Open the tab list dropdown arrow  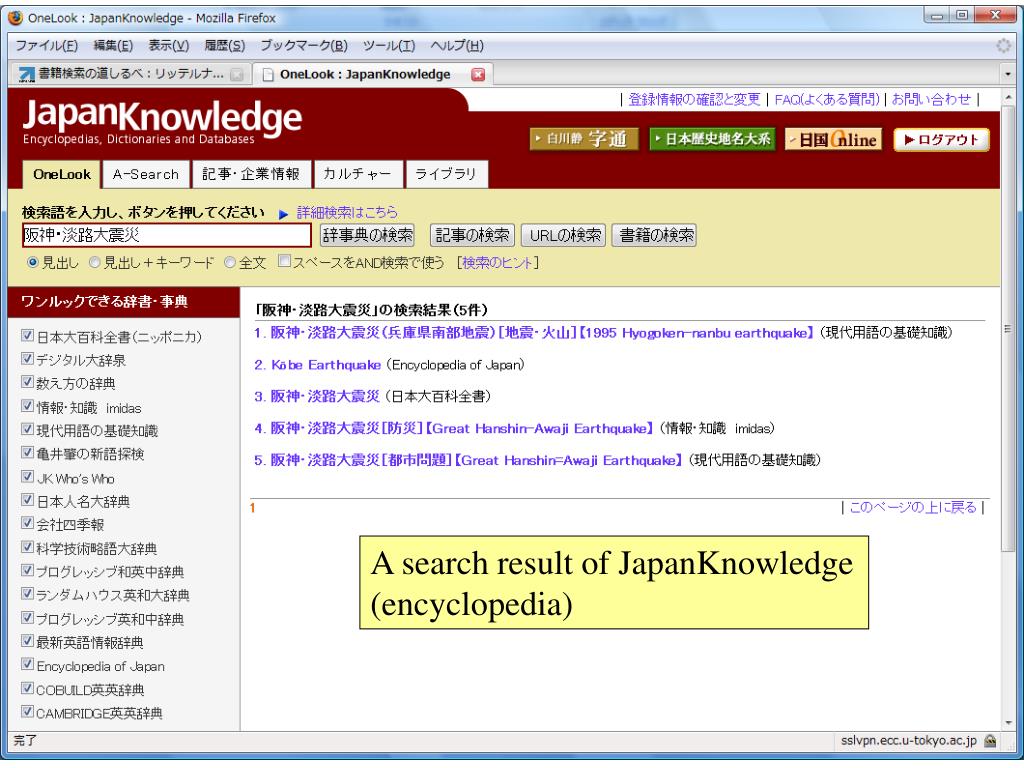coord(1008,74)
